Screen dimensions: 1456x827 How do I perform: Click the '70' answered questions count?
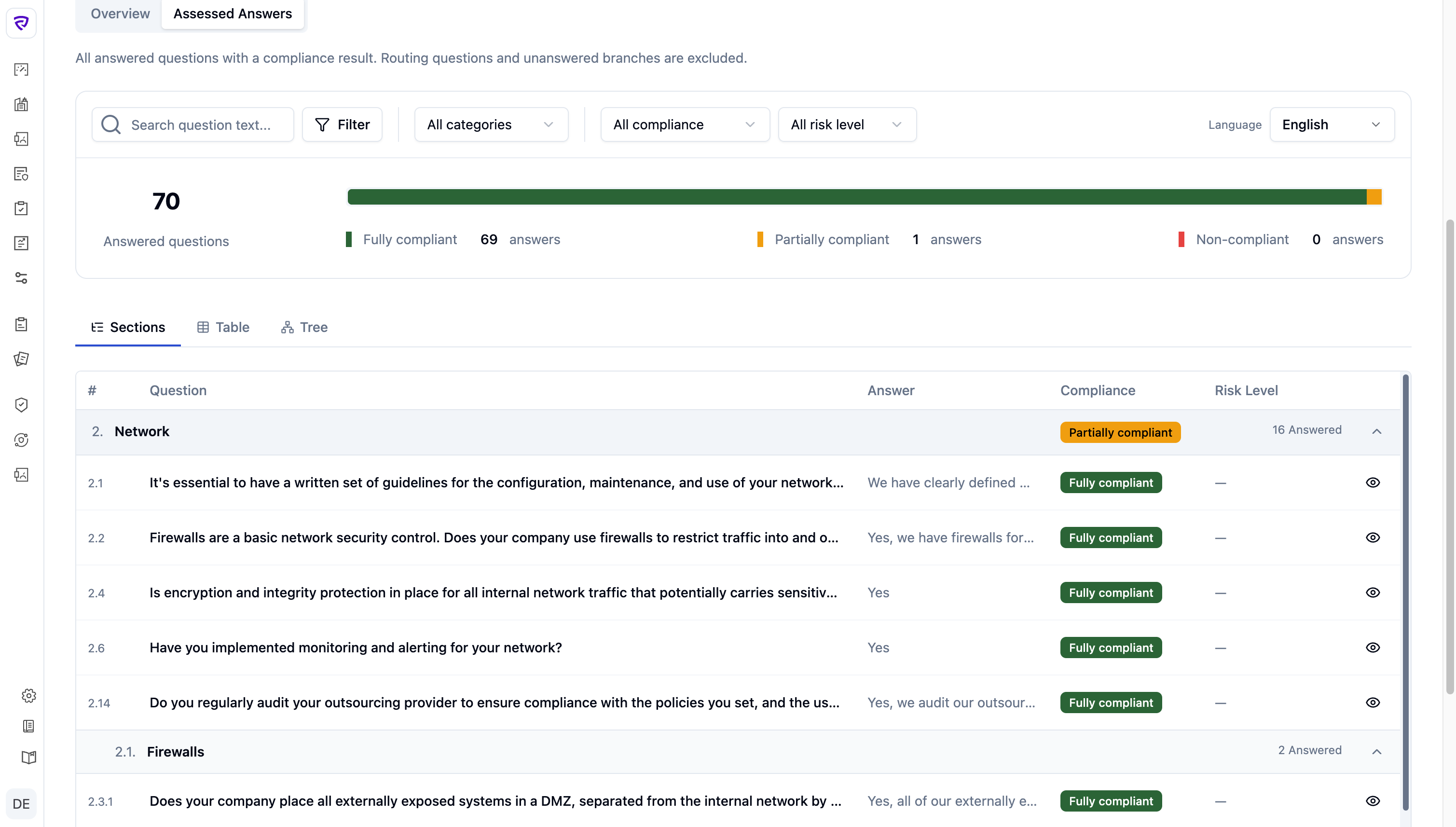[166, 202]
